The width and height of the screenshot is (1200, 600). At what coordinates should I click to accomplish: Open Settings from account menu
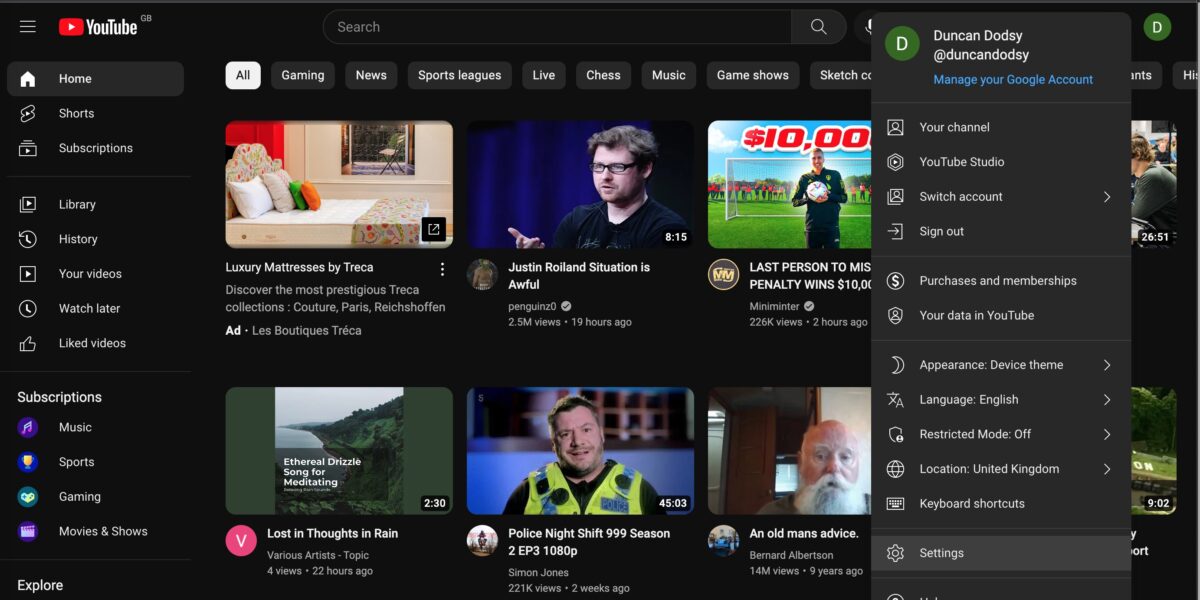[x=1001, y=553]
